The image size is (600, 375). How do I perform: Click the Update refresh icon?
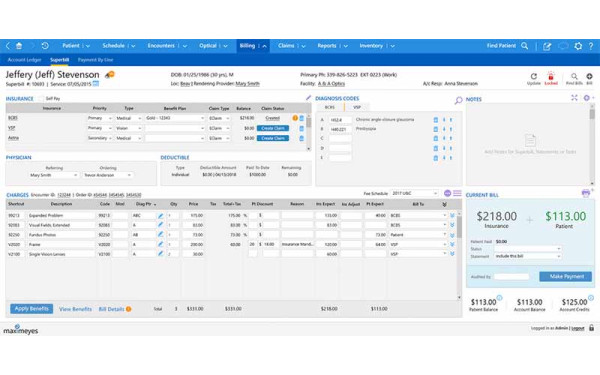533,76
